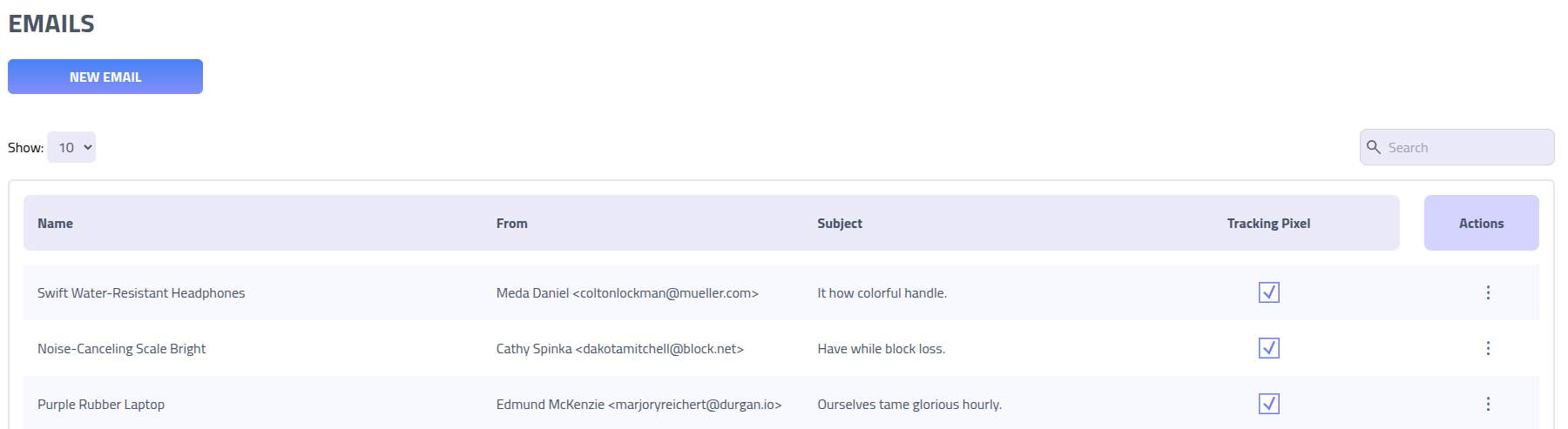
Task: Toggle tracking pixel for Swift Water-Resistant Headphones
Action: pos(1269,292)
